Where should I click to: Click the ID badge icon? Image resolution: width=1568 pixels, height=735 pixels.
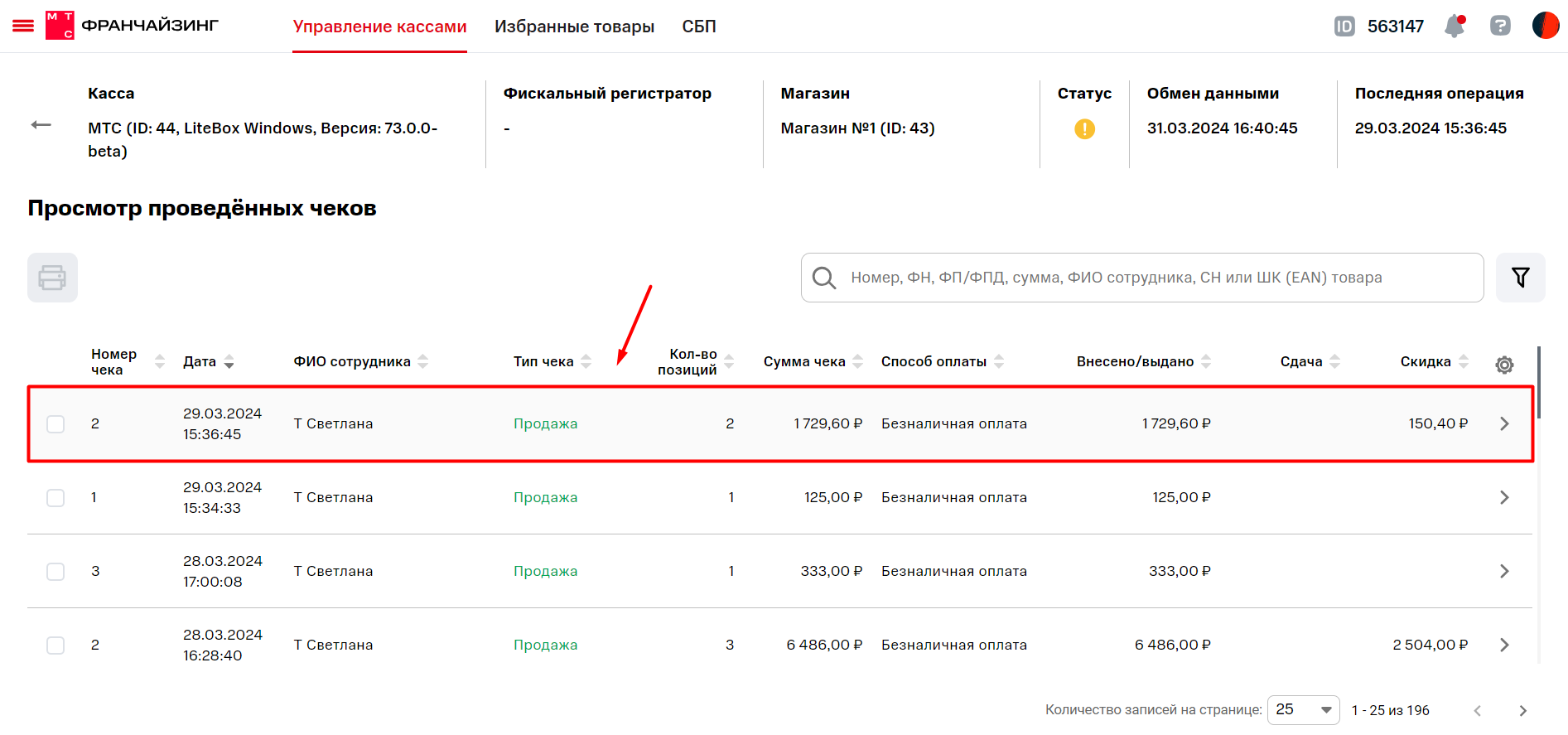pyautogui.click(x=1344, y=27)
